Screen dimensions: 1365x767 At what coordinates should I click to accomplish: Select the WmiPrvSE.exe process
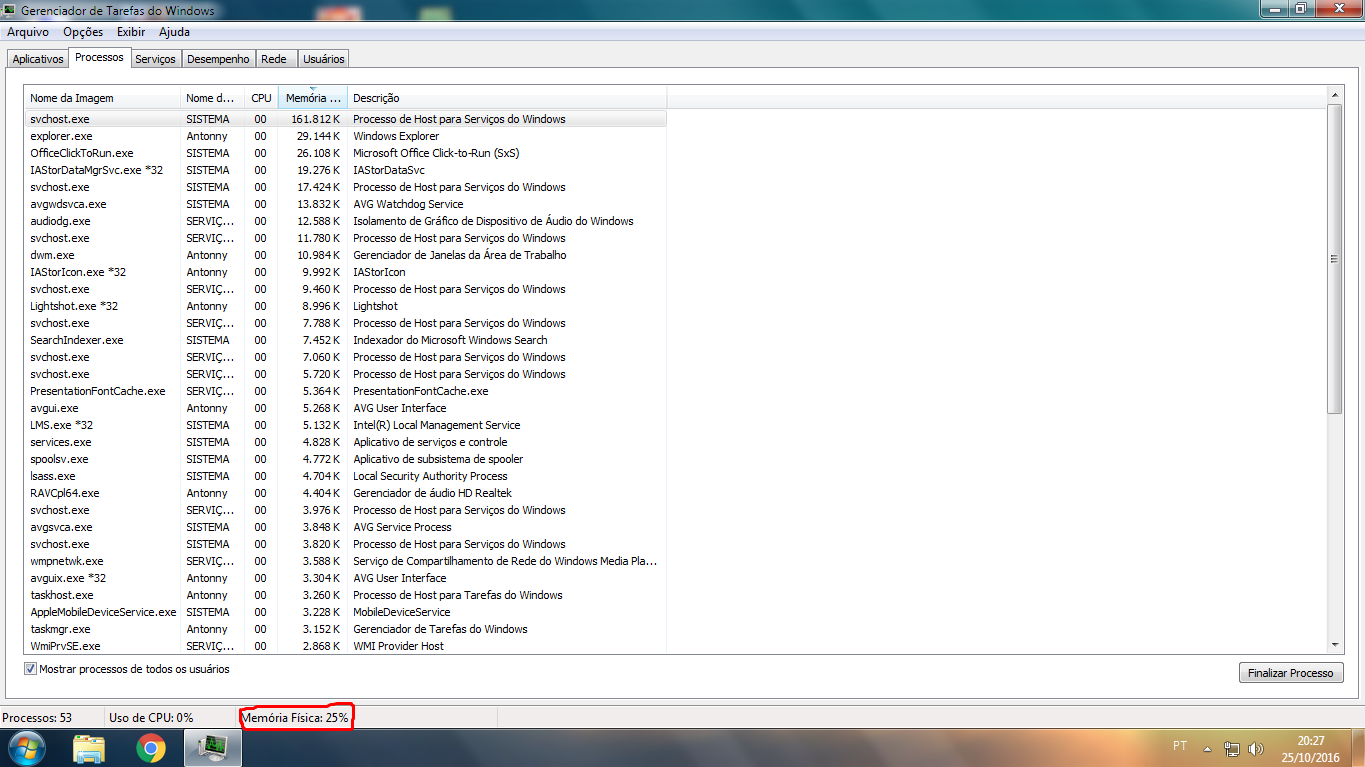[x=345, y=646]
